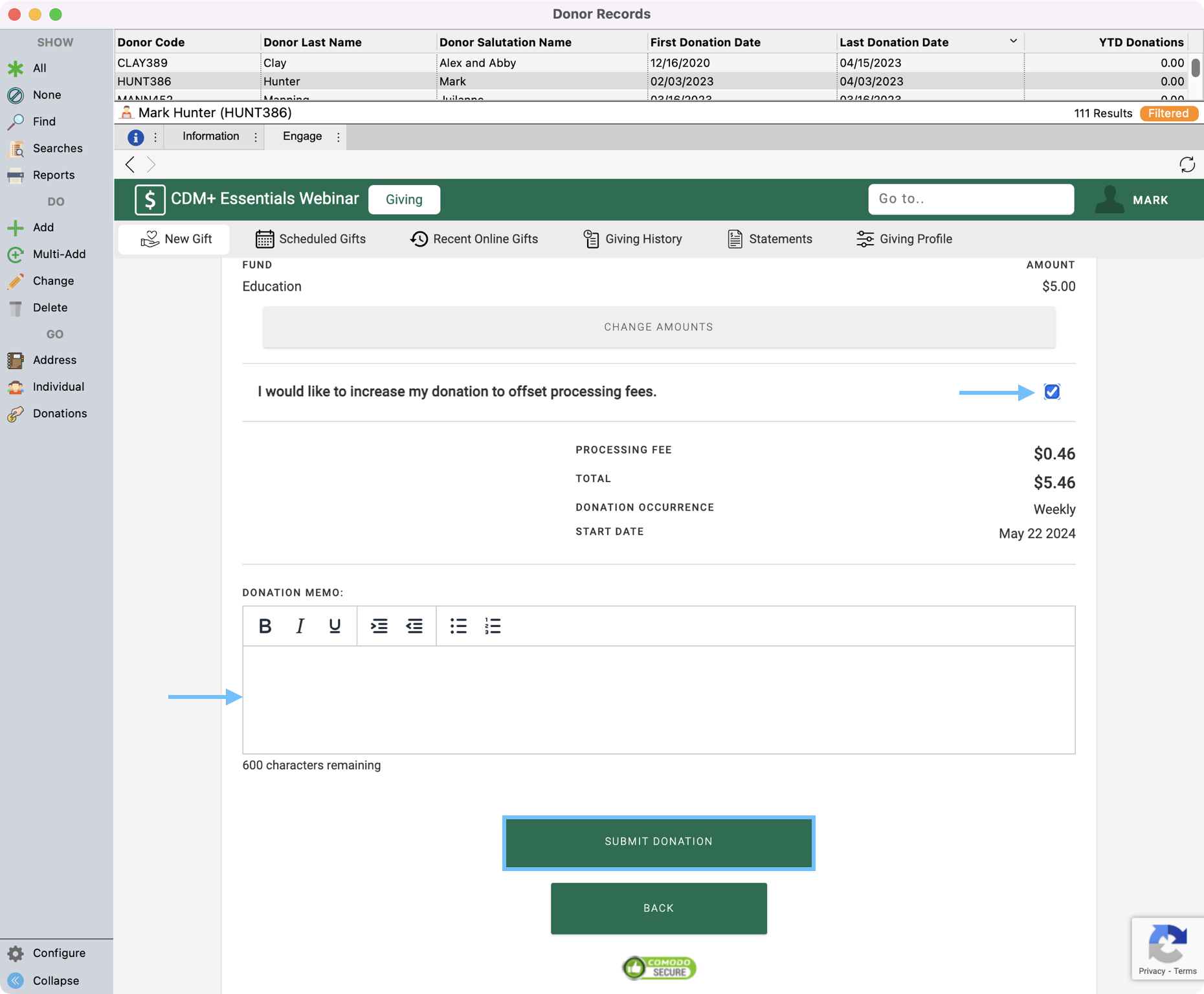Click the blue info icon tab
1204x994 pixels.
135,137
